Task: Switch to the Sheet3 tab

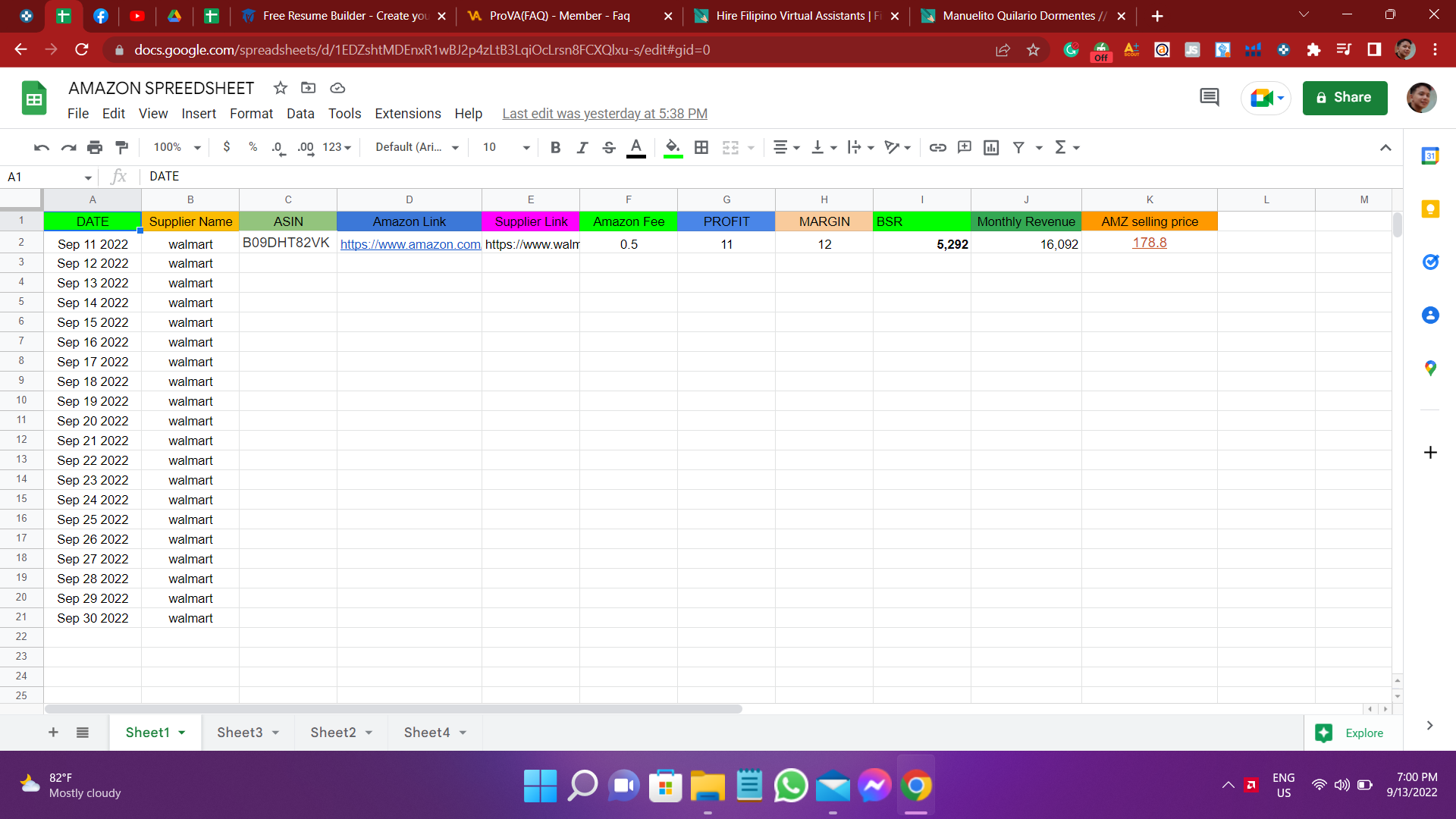Action: [x=240, y=733]
